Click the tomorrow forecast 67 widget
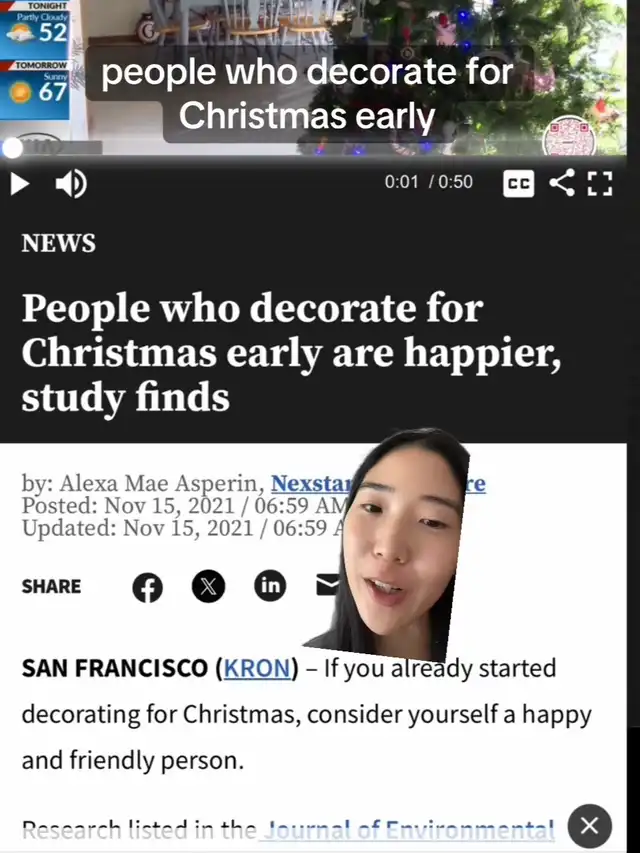 pyautogui.click(x=34, y=89)
